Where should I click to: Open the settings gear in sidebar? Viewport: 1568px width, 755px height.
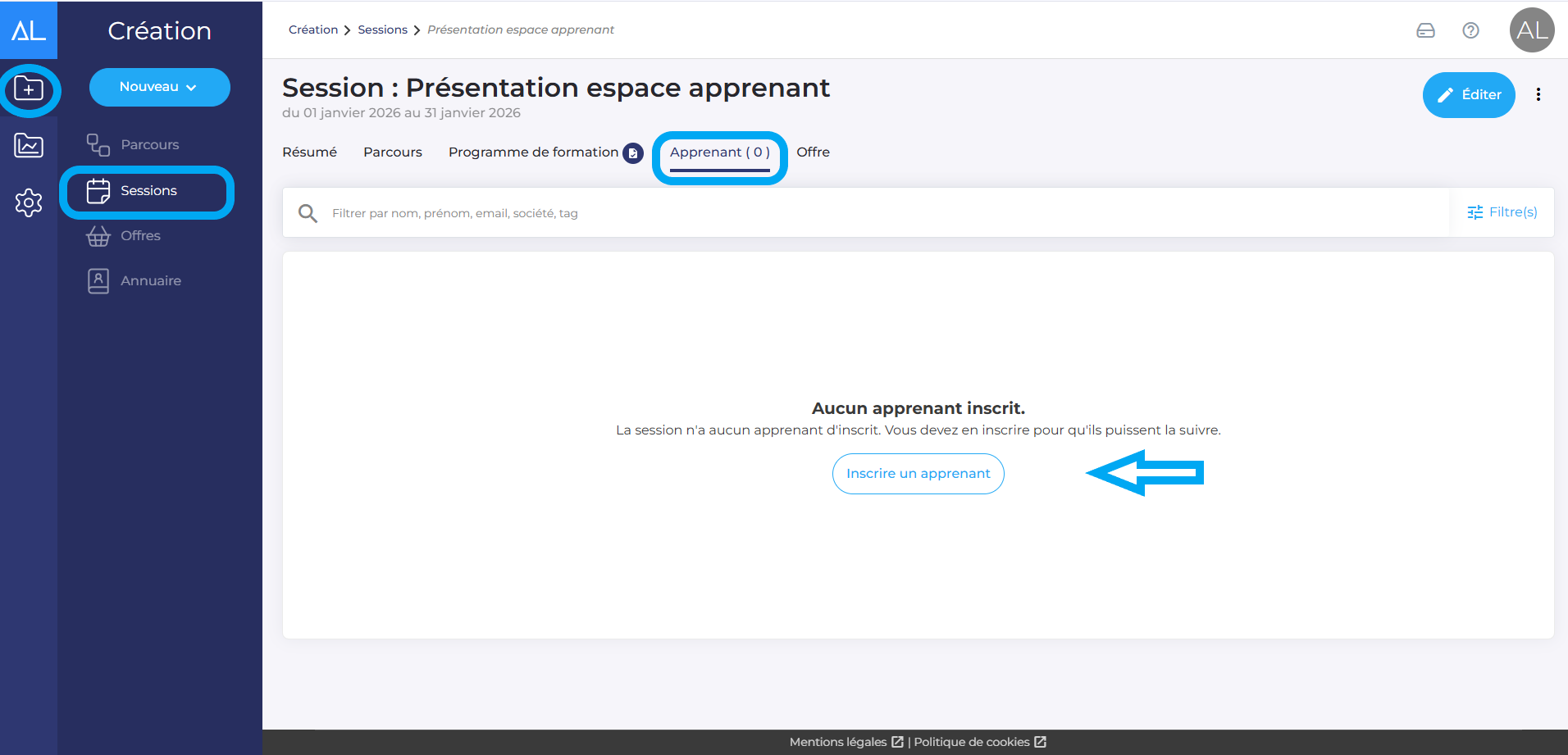29,202
